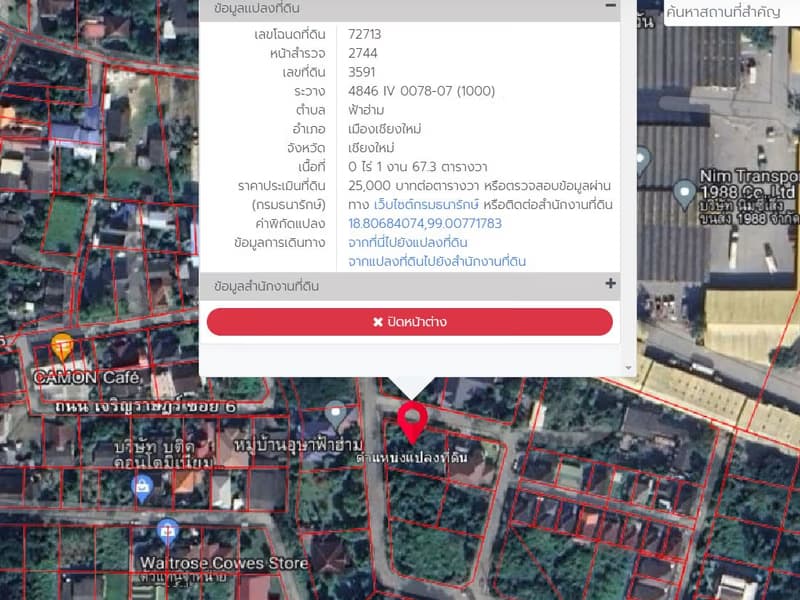Image resolution: width=800 pixels, height=600 pixels.
Task: Open the coordinates link 18.80684074,99.00771783
Action: 424,223
